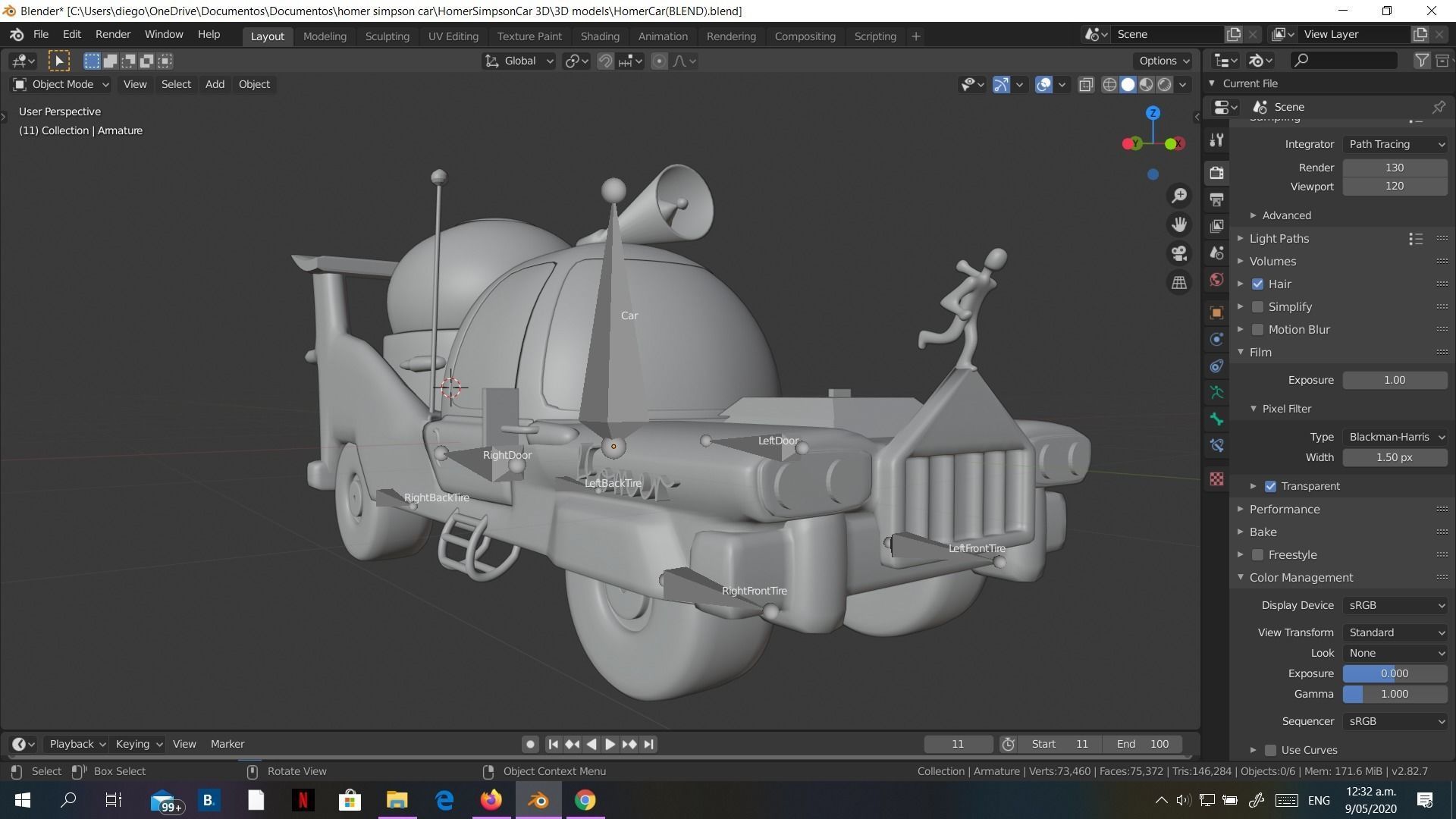This screenshot has height=819, width=1456.
Task: Uncheck the Hair checkbox
Action: click(1258, 284)
